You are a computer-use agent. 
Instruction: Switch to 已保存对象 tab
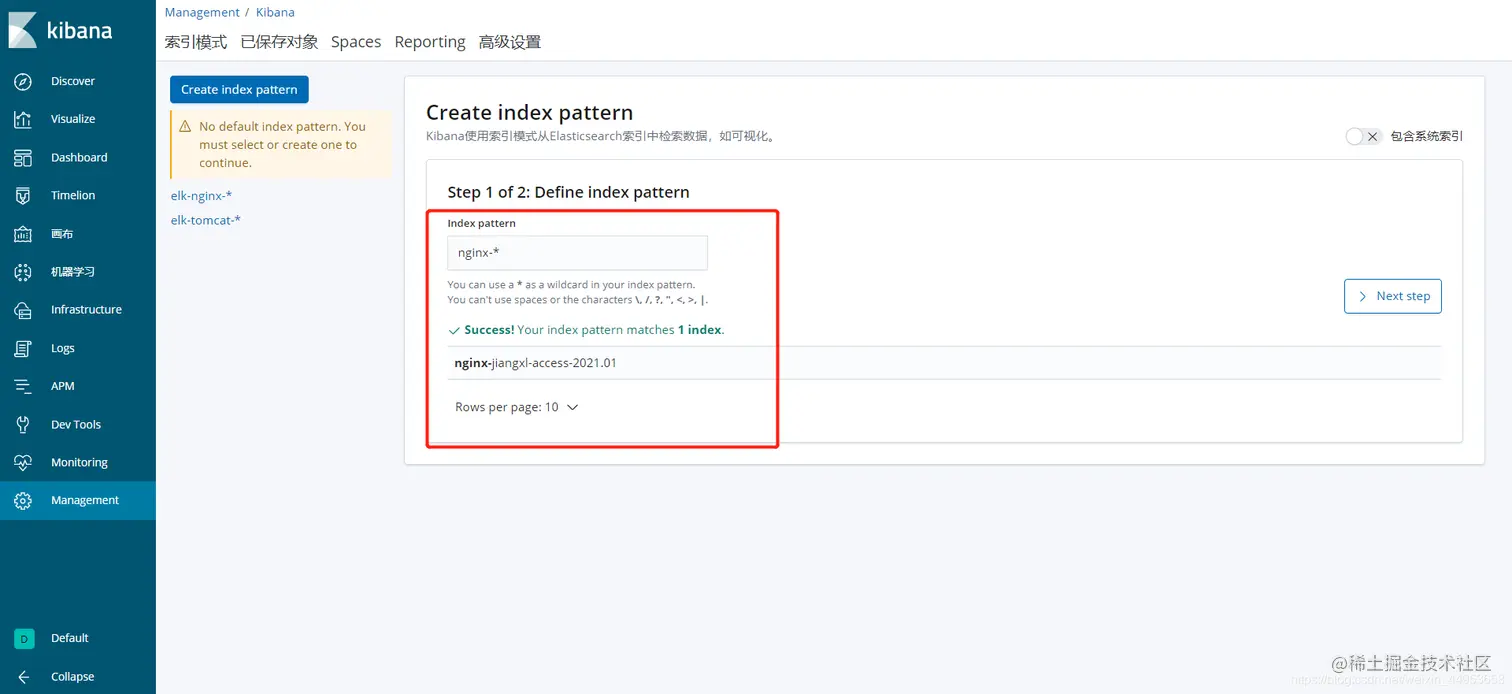pos(280,42)
